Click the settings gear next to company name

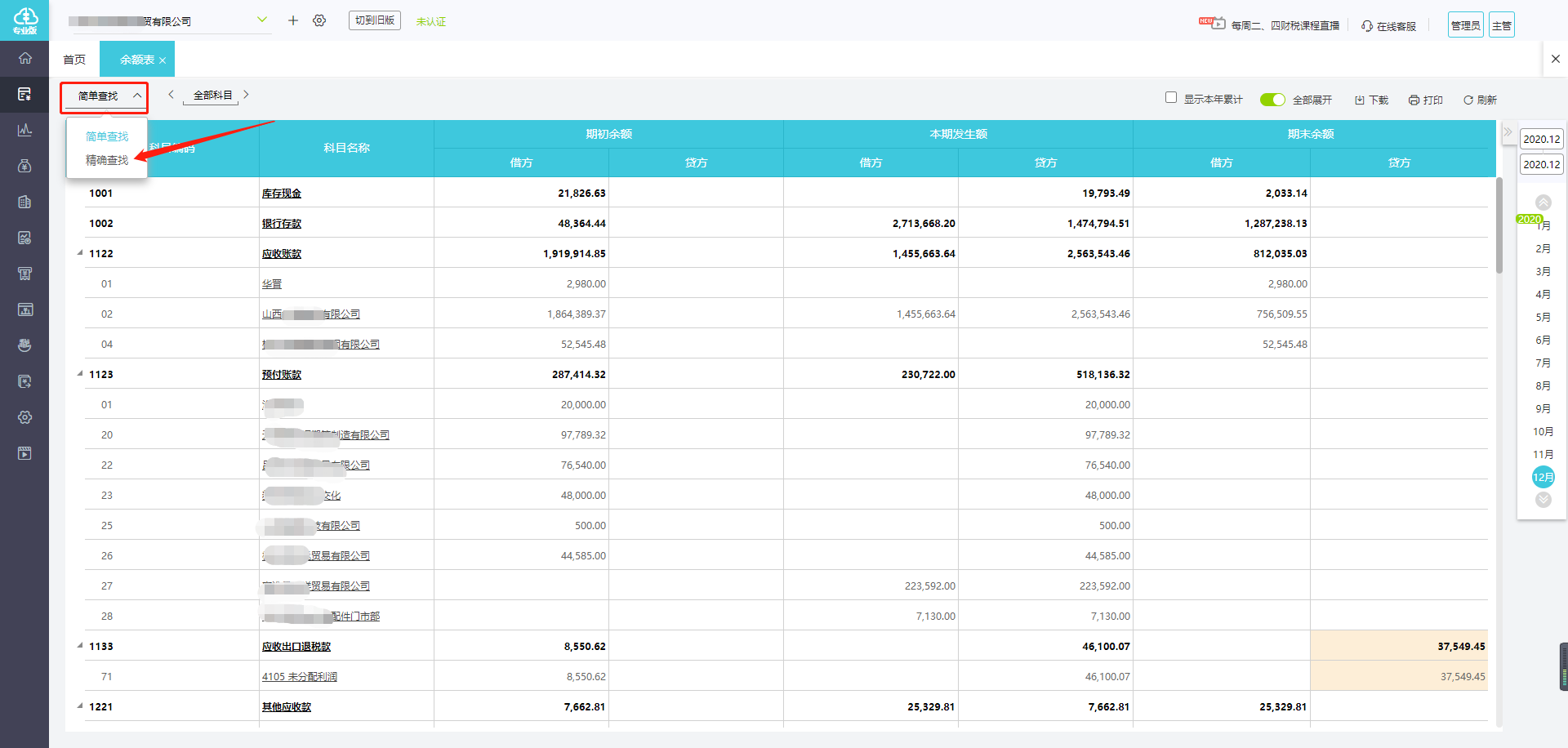click(x=319, y=20)
